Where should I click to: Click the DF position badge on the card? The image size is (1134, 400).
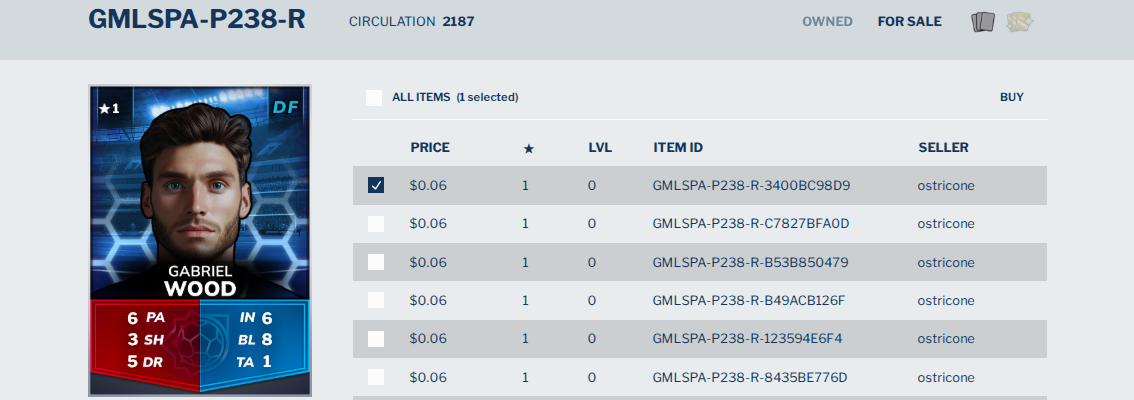tap(286, 108)
